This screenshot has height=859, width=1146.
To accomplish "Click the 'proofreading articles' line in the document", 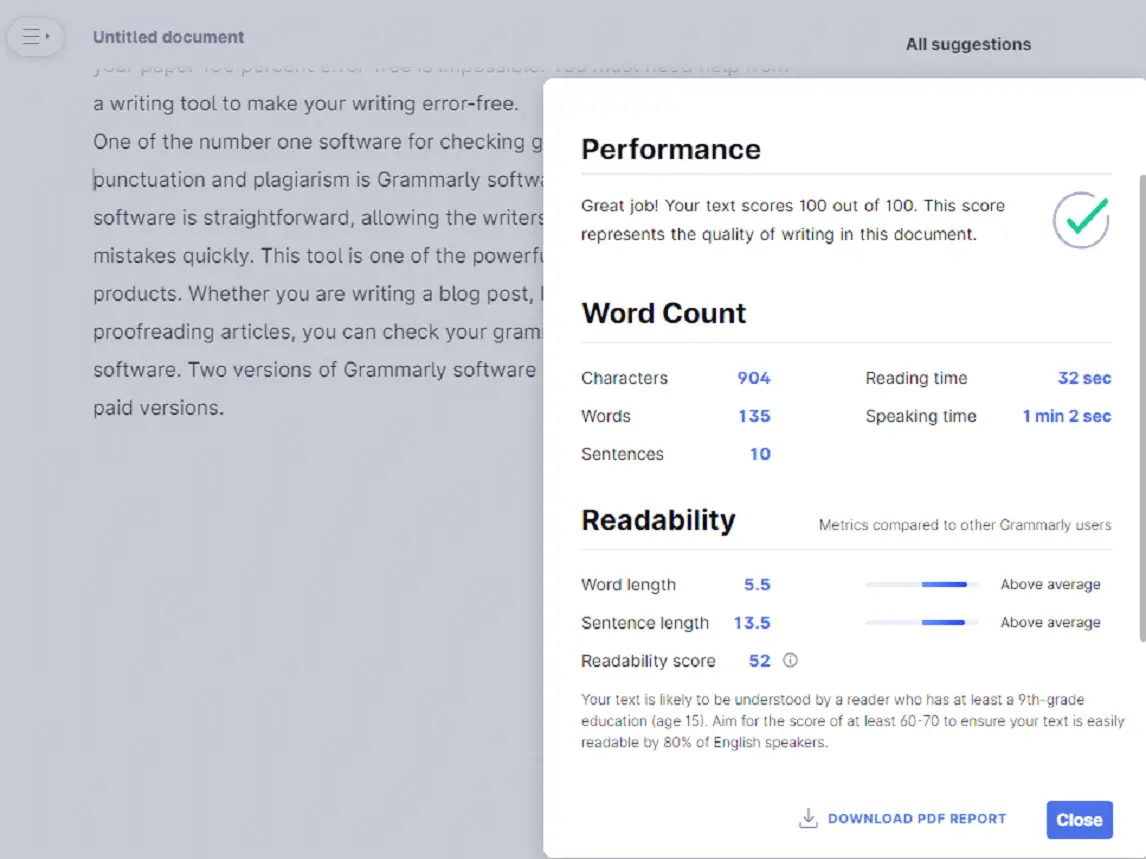I will coord(318,332).
